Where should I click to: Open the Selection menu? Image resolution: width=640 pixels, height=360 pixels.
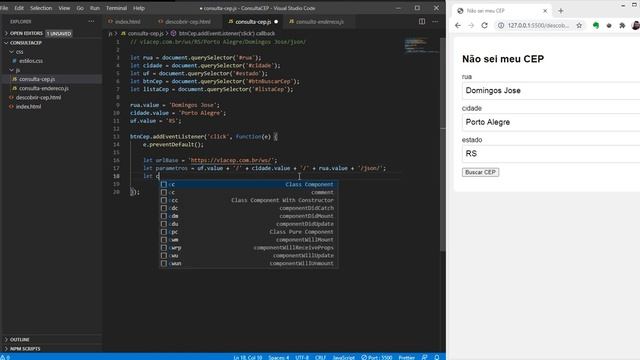point(41,8)
